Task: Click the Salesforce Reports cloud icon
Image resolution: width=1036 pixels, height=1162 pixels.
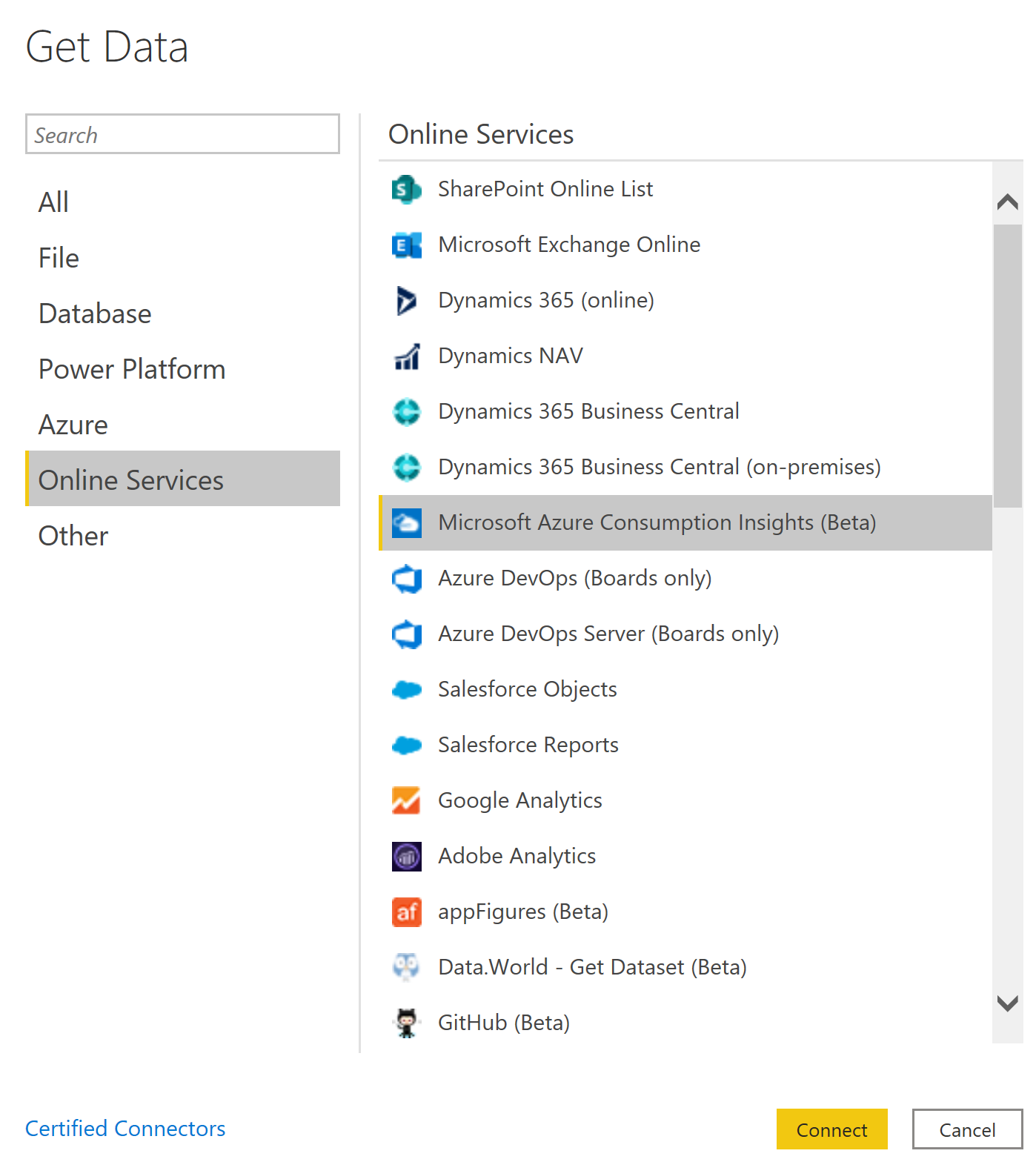Action: coord(407,746)
